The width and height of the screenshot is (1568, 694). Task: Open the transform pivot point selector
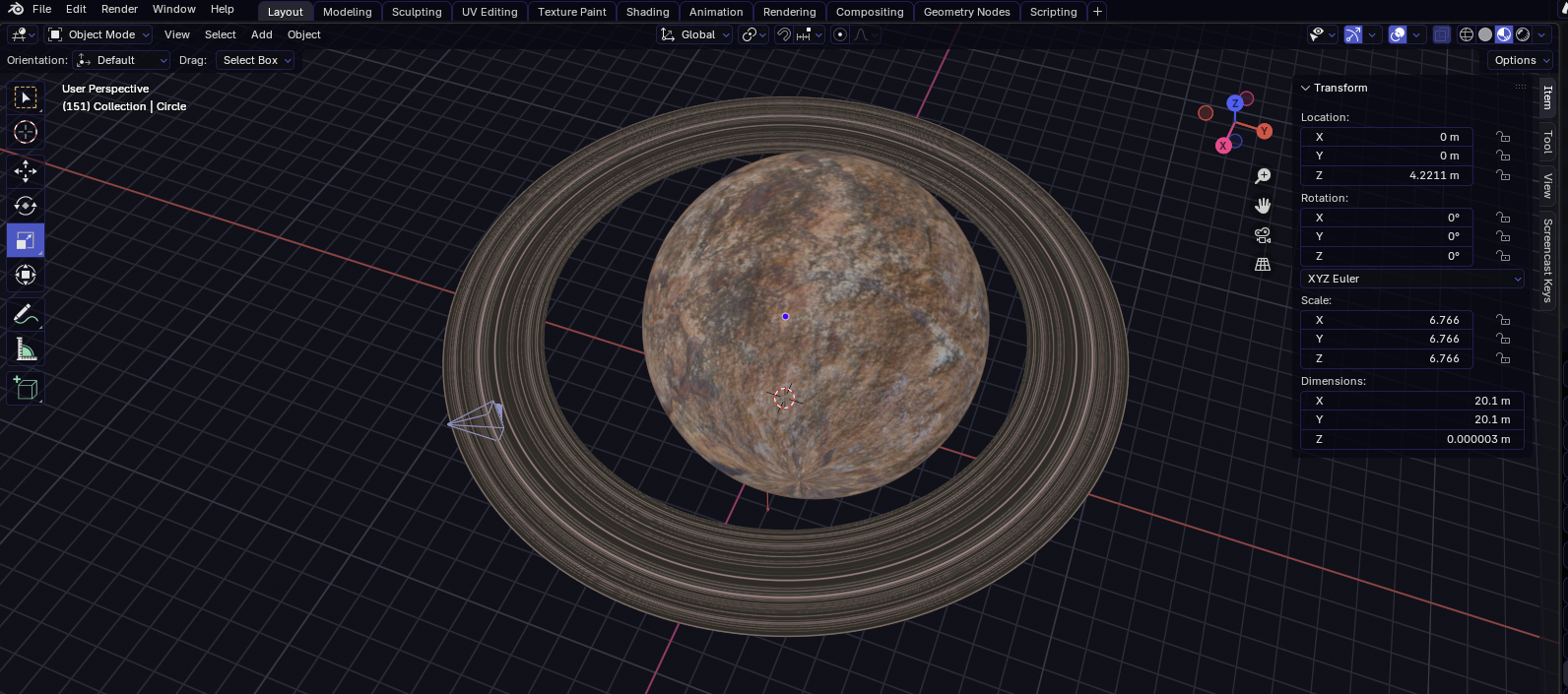(754, 34)
